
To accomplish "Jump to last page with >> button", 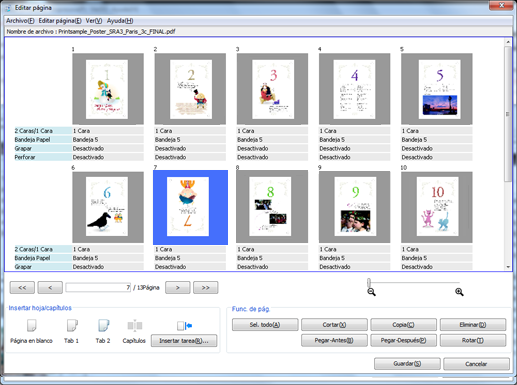I will click(x=206, y=288).
